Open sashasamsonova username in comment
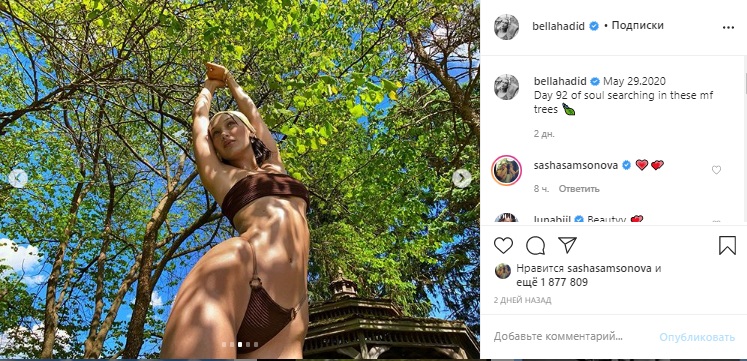747x361 pixels. [x=576, y=165]
